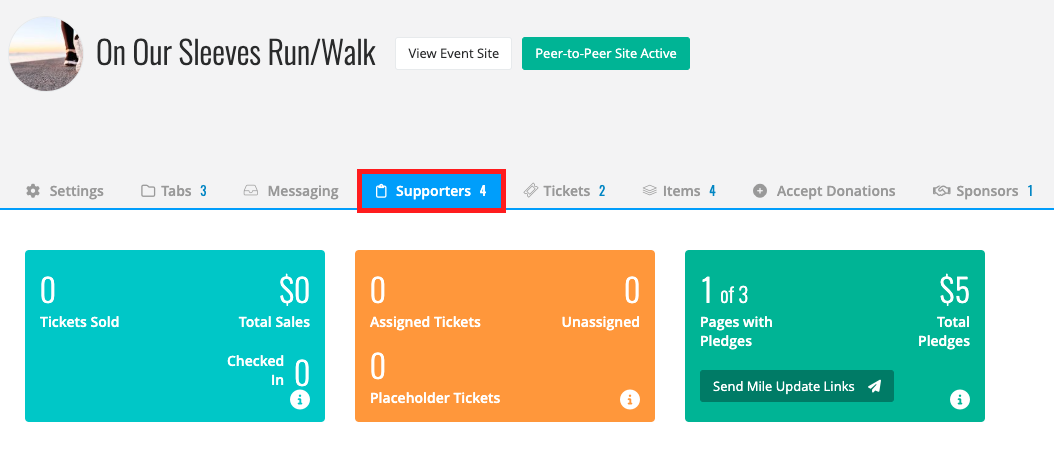
Task: Open the Sponsors tab
Action: point(983,191)
